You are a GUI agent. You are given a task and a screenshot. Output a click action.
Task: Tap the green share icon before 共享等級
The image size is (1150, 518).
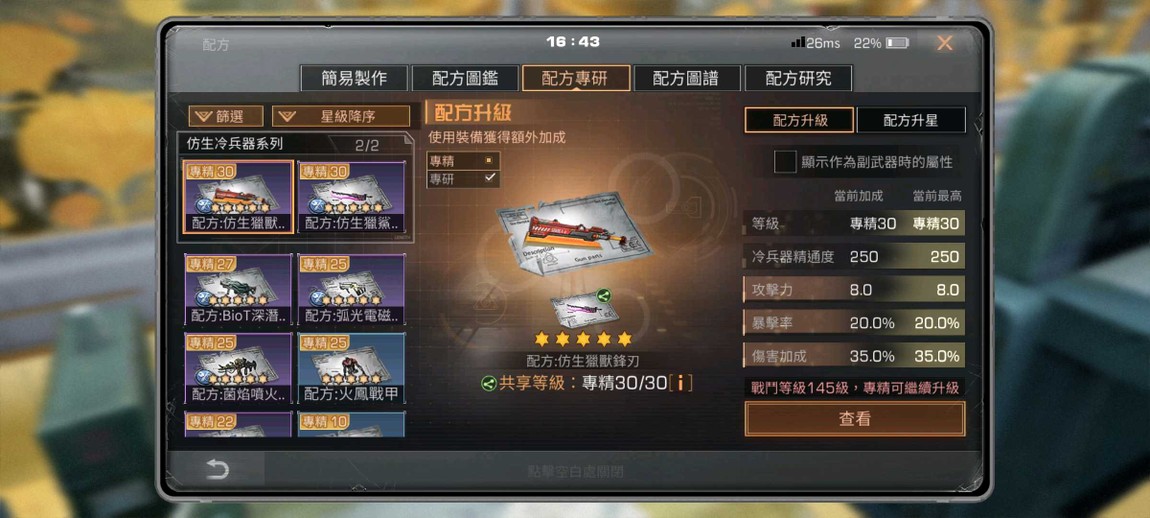point(488,383)
